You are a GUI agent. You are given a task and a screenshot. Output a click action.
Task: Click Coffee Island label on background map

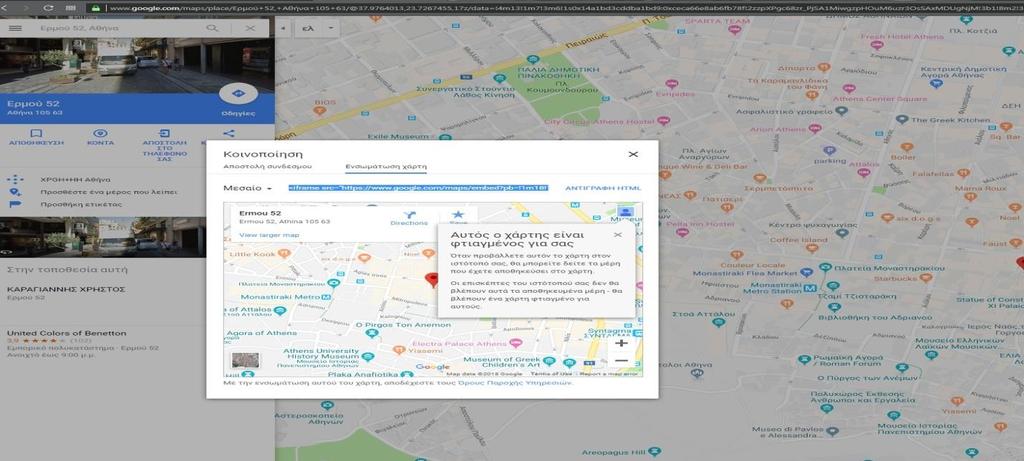(789, 240)
